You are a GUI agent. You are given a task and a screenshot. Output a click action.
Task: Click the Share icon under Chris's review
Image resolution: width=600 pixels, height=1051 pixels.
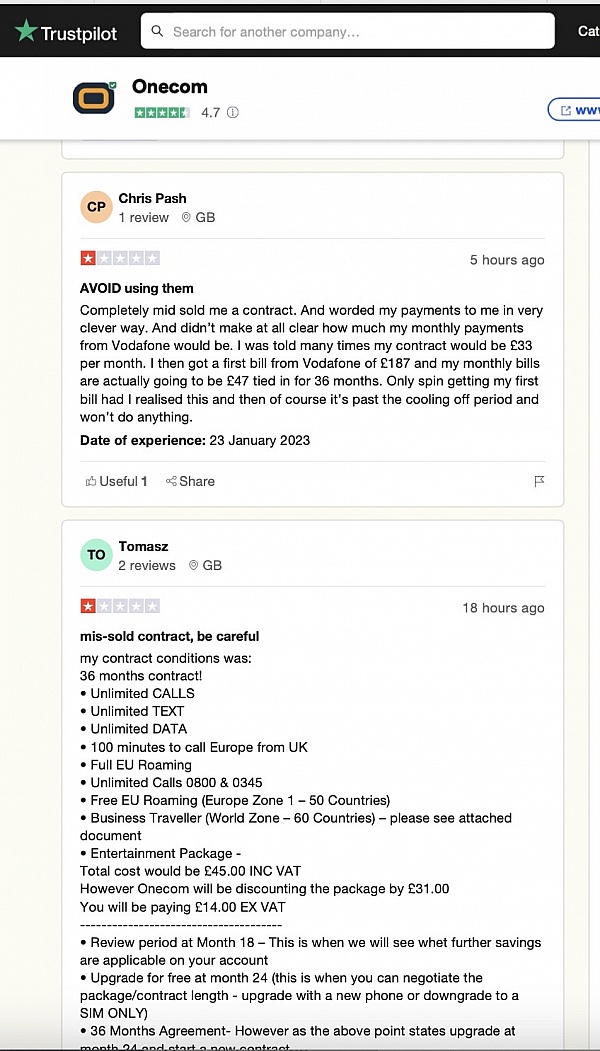[171, 481]
